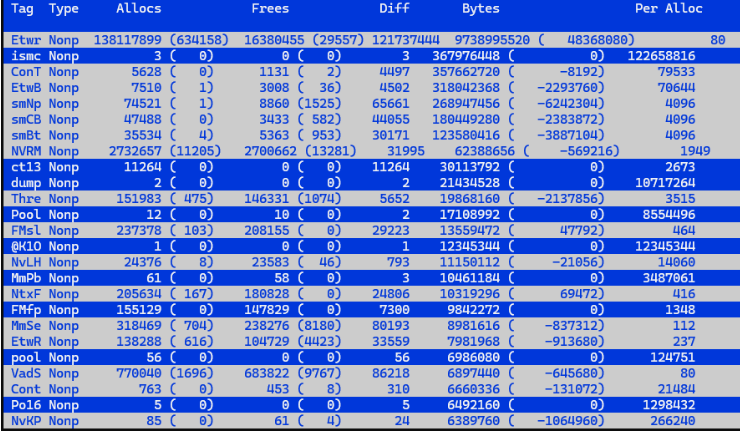Click EtwR frees value 104729

(x=266, y=341)
